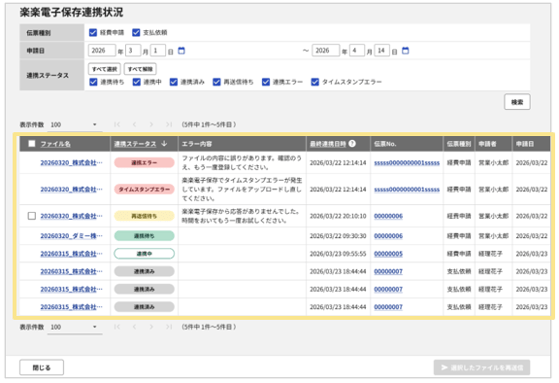Go to previous page using top pager
This screenshot has width=559, height=383.
[134, 124]
